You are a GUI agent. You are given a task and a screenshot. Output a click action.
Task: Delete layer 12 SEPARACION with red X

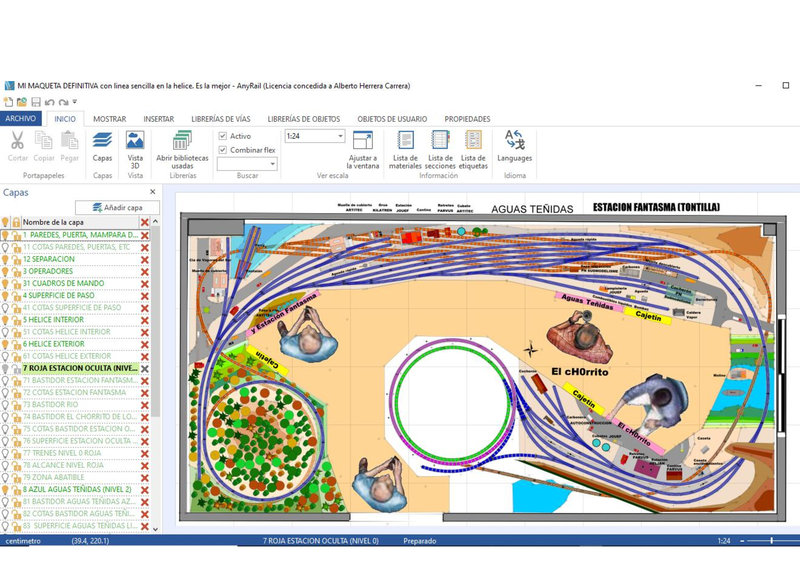point(145,259)
